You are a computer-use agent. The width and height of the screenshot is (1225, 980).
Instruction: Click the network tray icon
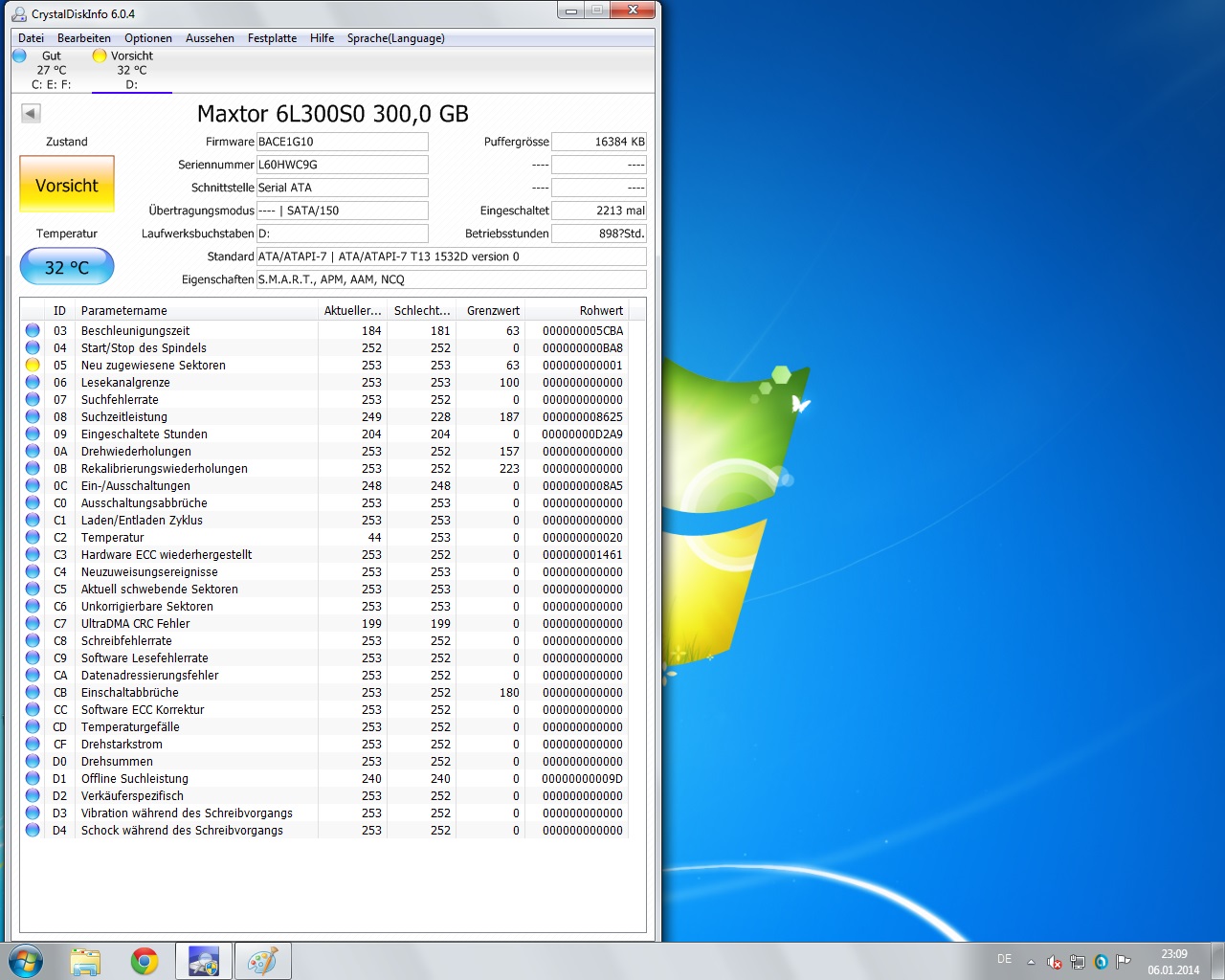pos(1078,962)
